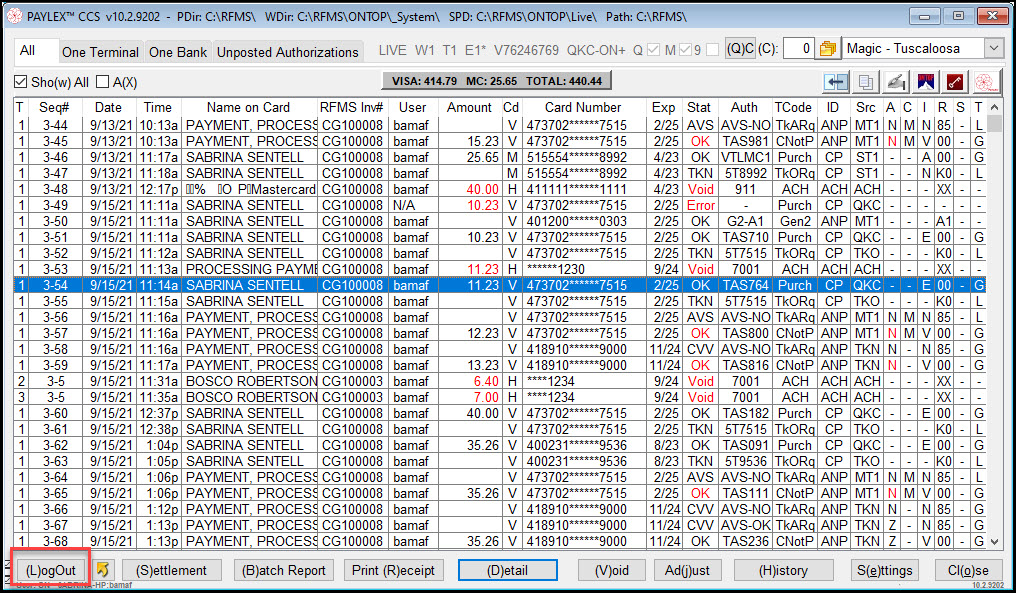Select row with Seq# 3-62
Image resolution: width=1016 pixels, height=593 pixels.
500,445
